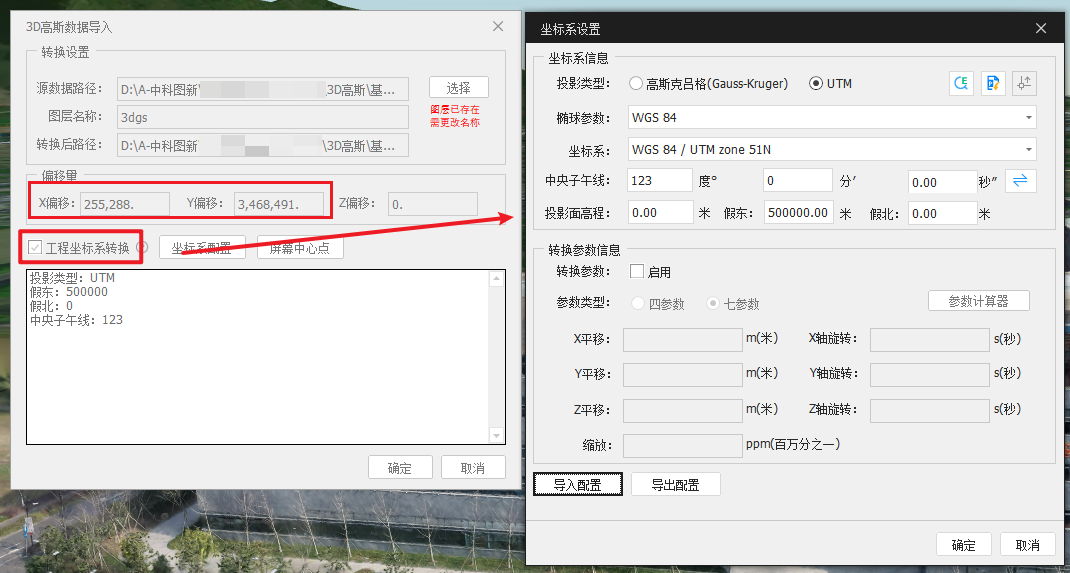
Task: Click the coordinate system search icon
Action: [x=960, y=84]
